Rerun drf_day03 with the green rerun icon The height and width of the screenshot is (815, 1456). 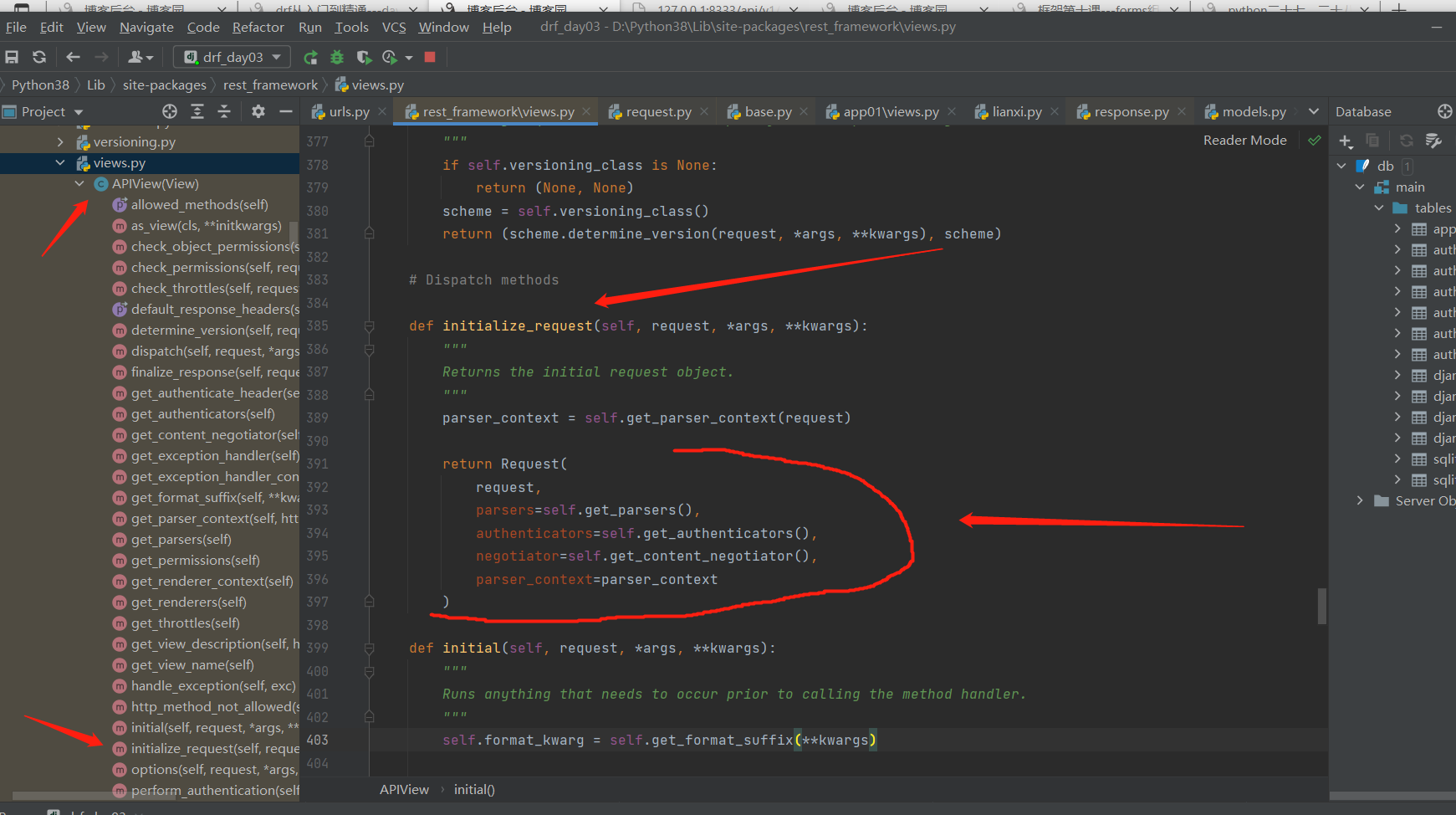tap(310, 57)
